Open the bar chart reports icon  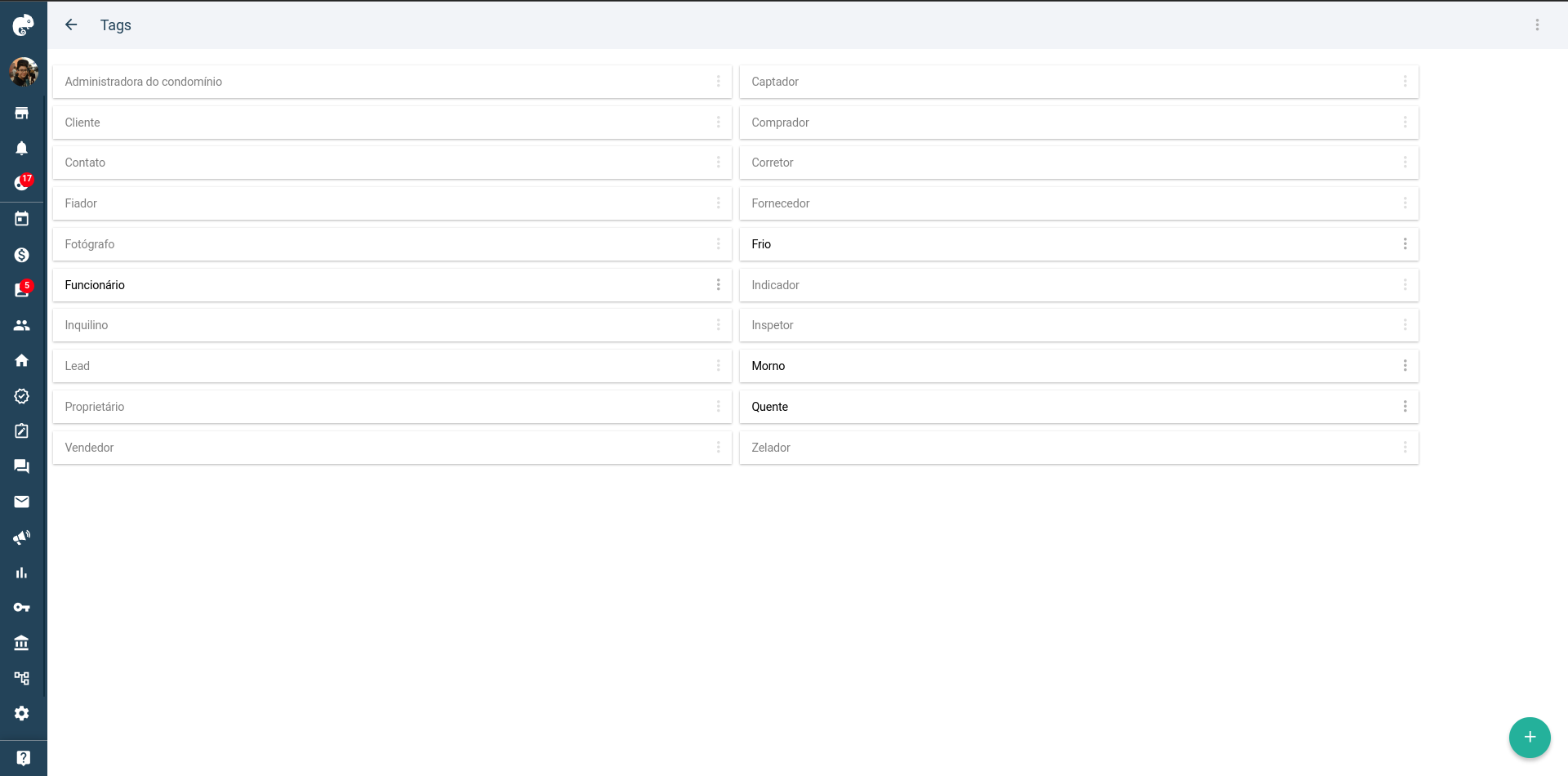[x=22, y=573]
